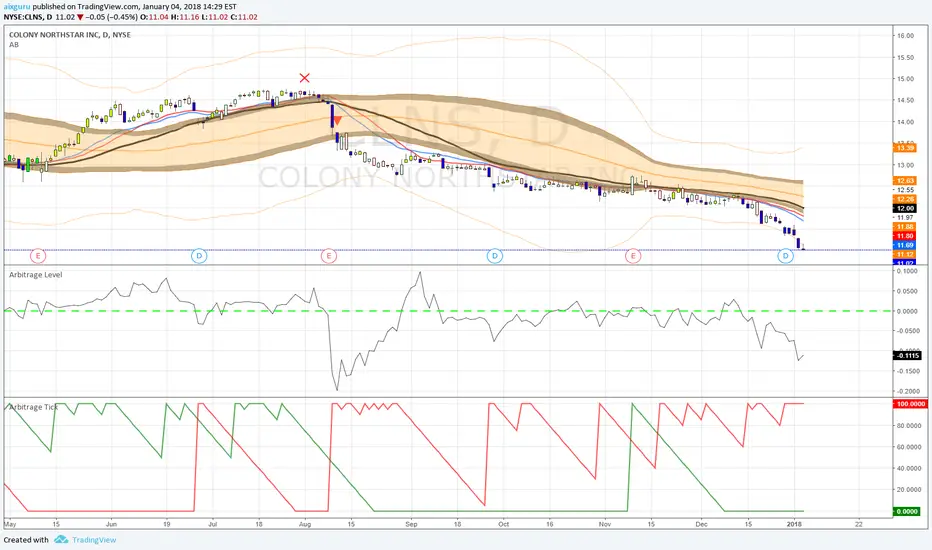The width and height of the screenshot is (932, 550).
Task: Open the earnings E marker near May
Action: pyautogui.click(x=37, y=256)
